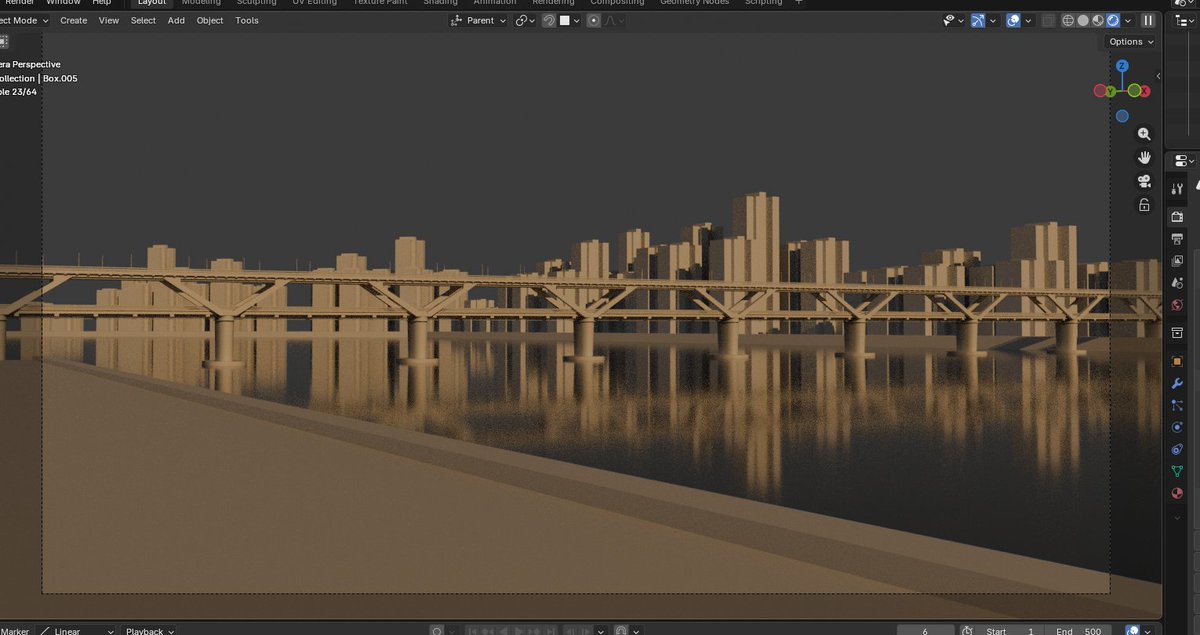Open the Particles properties tab
Screen dimensions: 1200x635
[1177, 405]
